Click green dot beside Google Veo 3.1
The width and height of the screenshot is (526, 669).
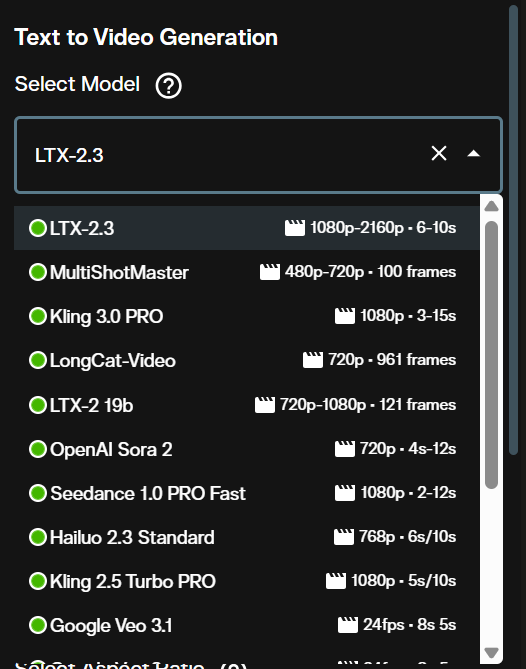pos(38,625)
